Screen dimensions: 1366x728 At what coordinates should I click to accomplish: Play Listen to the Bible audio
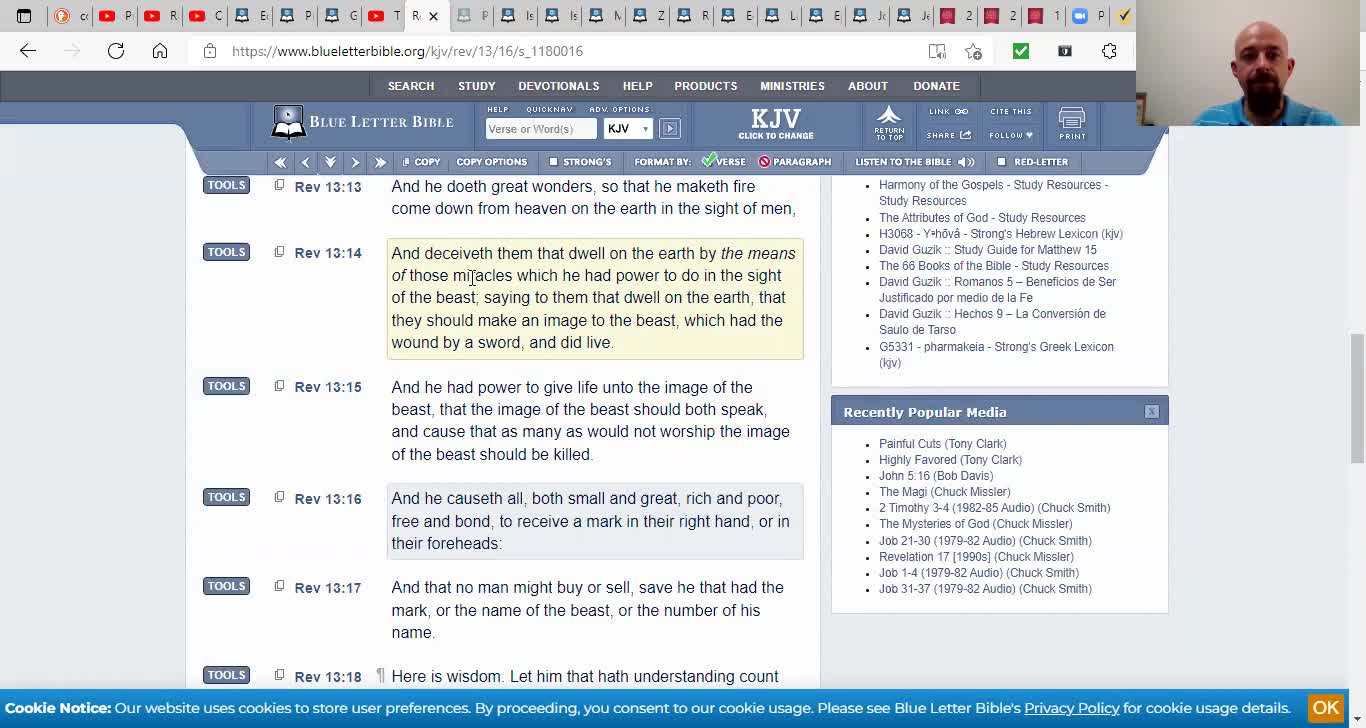[x=914, y=162]
